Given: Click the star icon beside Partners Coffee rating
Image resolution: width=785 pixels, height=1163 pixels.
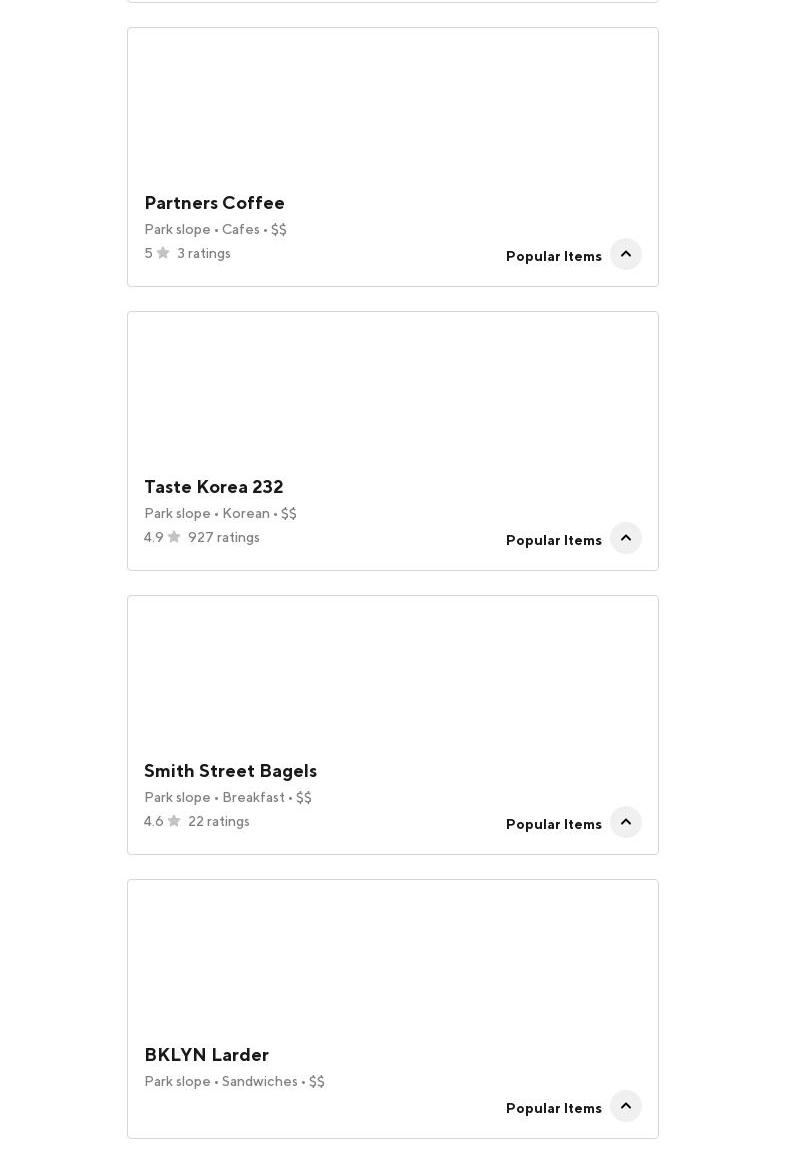Looking at the screenshot, I should [163, 253].
